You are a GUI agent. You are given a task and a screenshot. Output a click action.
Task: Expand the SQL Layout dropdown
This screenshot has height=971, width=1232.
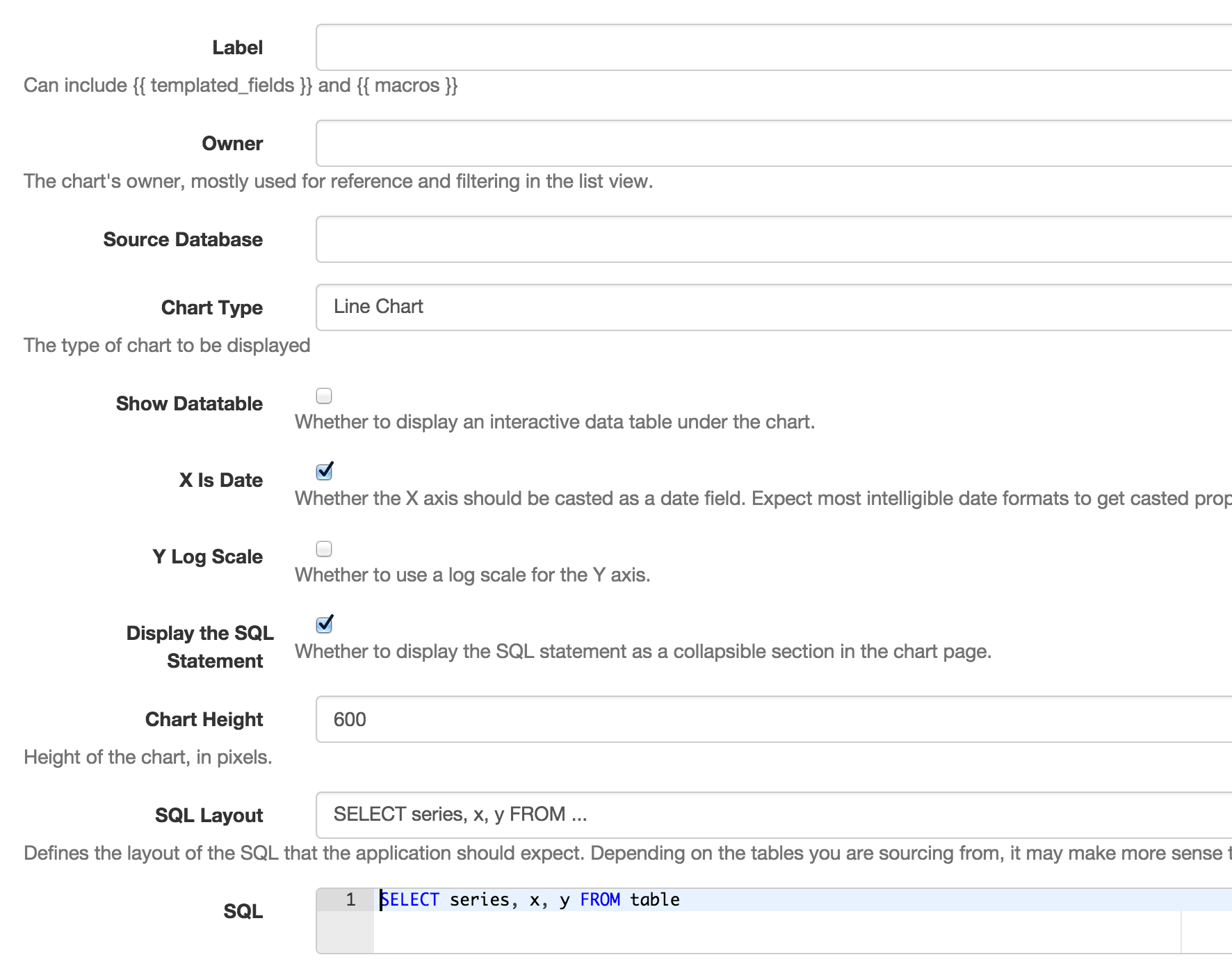tap(772, 815)
